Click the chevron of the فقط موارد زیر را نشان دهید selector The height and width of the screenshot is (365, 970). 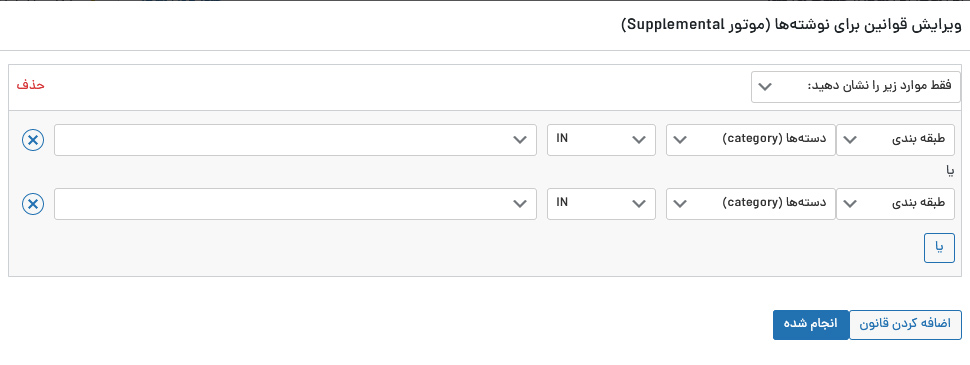click(765, 87)
